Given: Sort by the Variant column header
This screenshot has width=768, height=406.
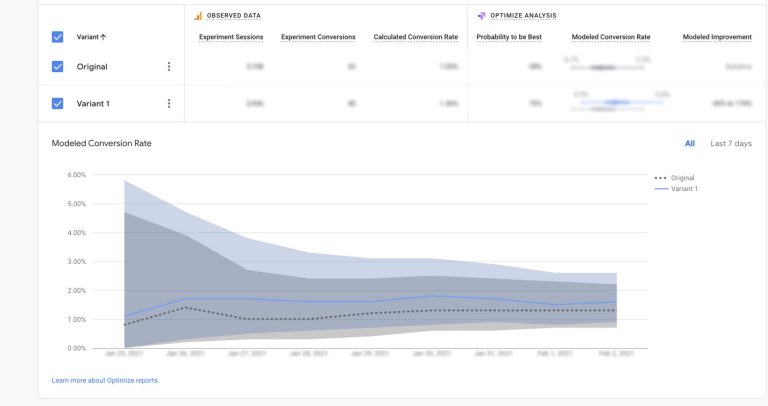Looking at the screenshot, I should click(88, 37).
